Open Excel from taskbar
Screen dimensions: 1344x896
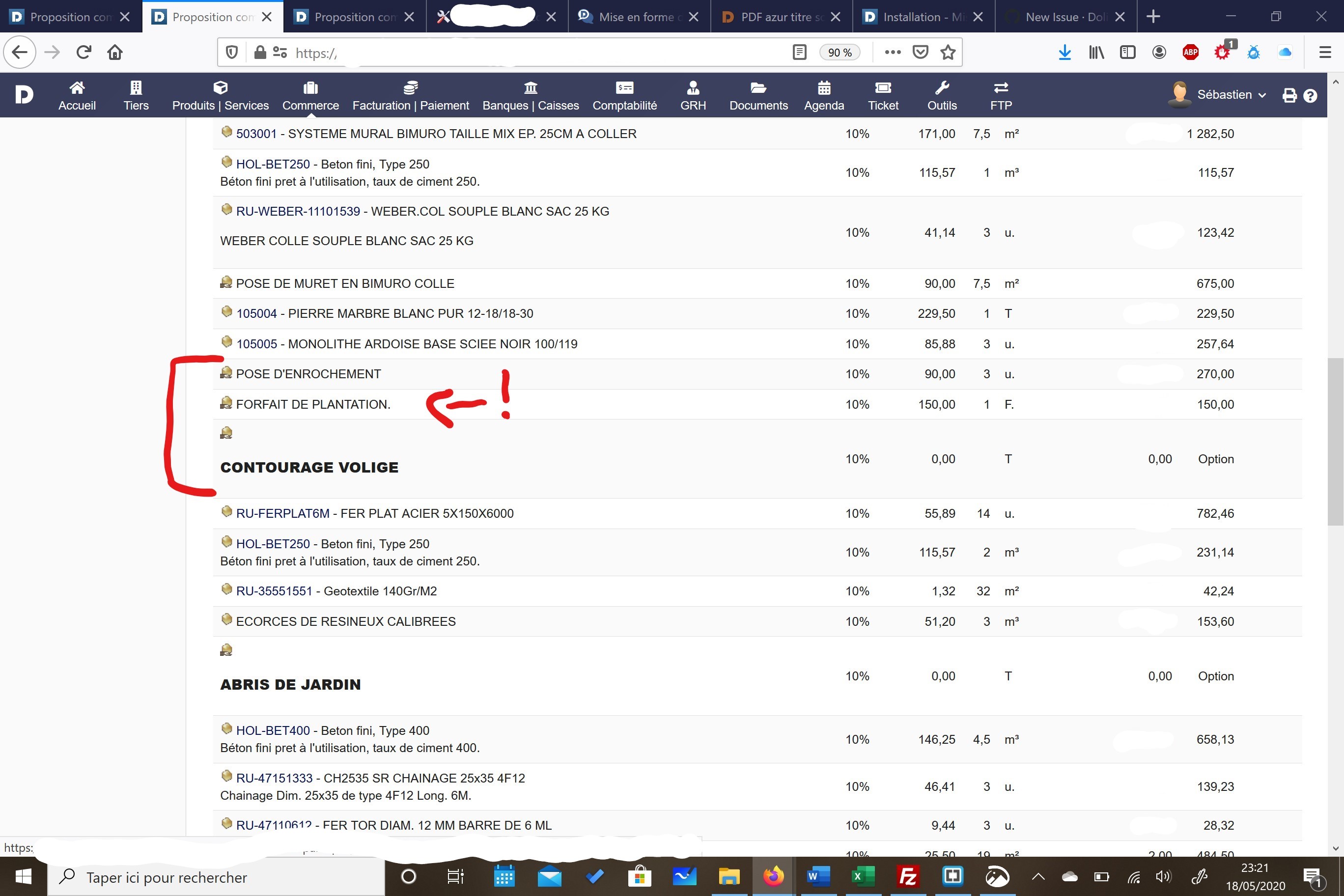click(x=863, y=876)
